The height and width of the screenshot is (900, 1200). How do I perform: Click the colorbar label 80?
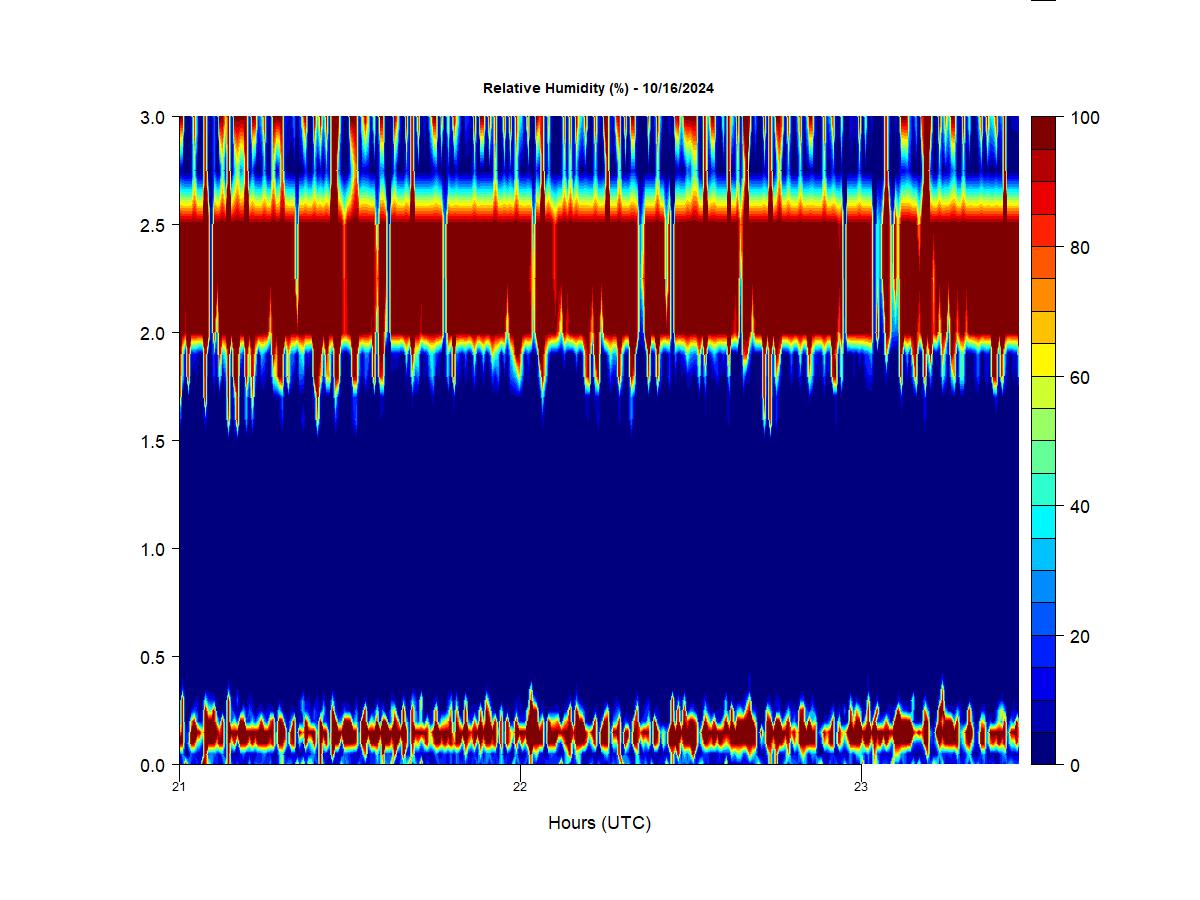click(x=1079, y=248)
